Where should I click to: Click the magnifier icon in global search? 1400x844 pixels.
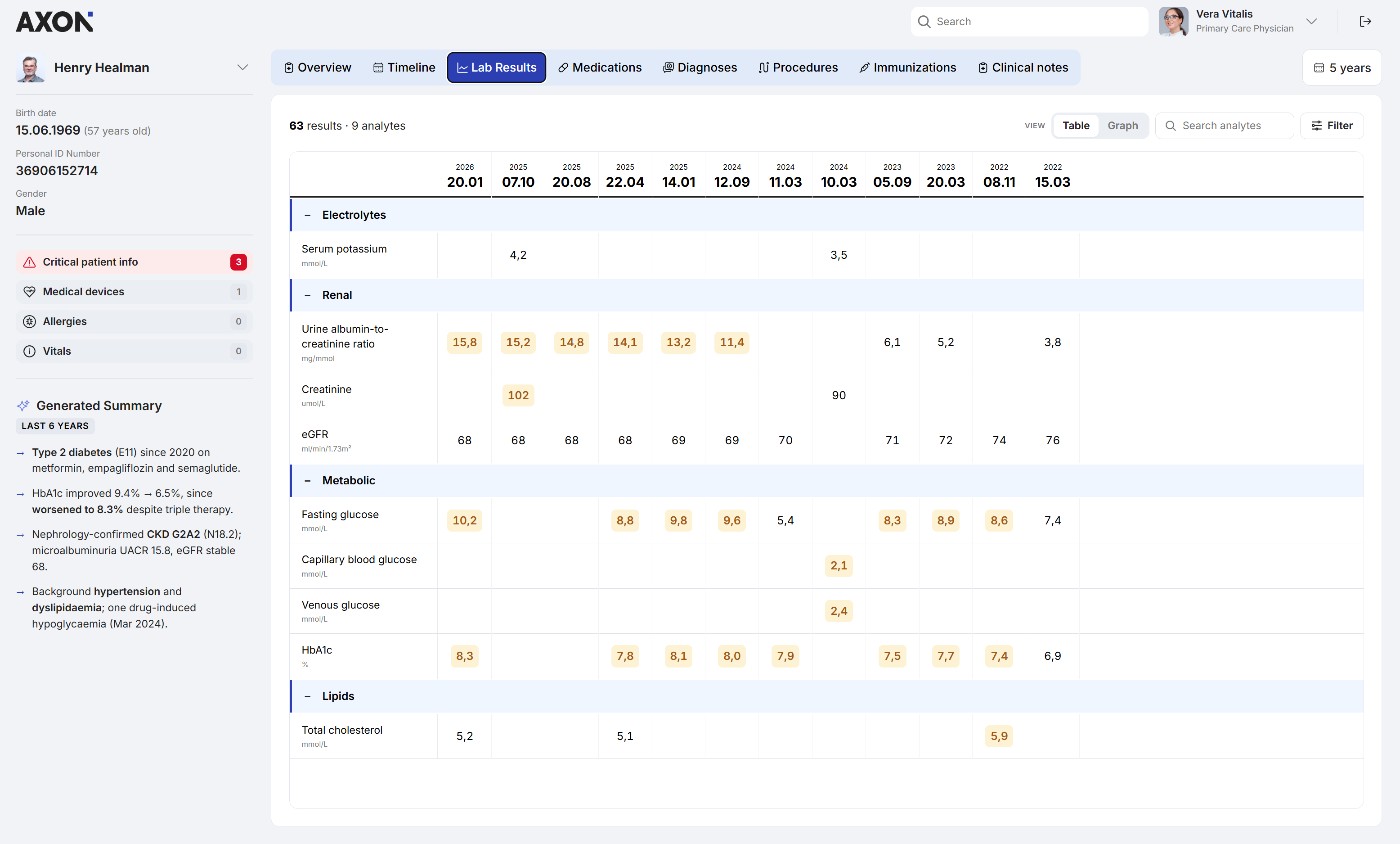pos(924,22)
